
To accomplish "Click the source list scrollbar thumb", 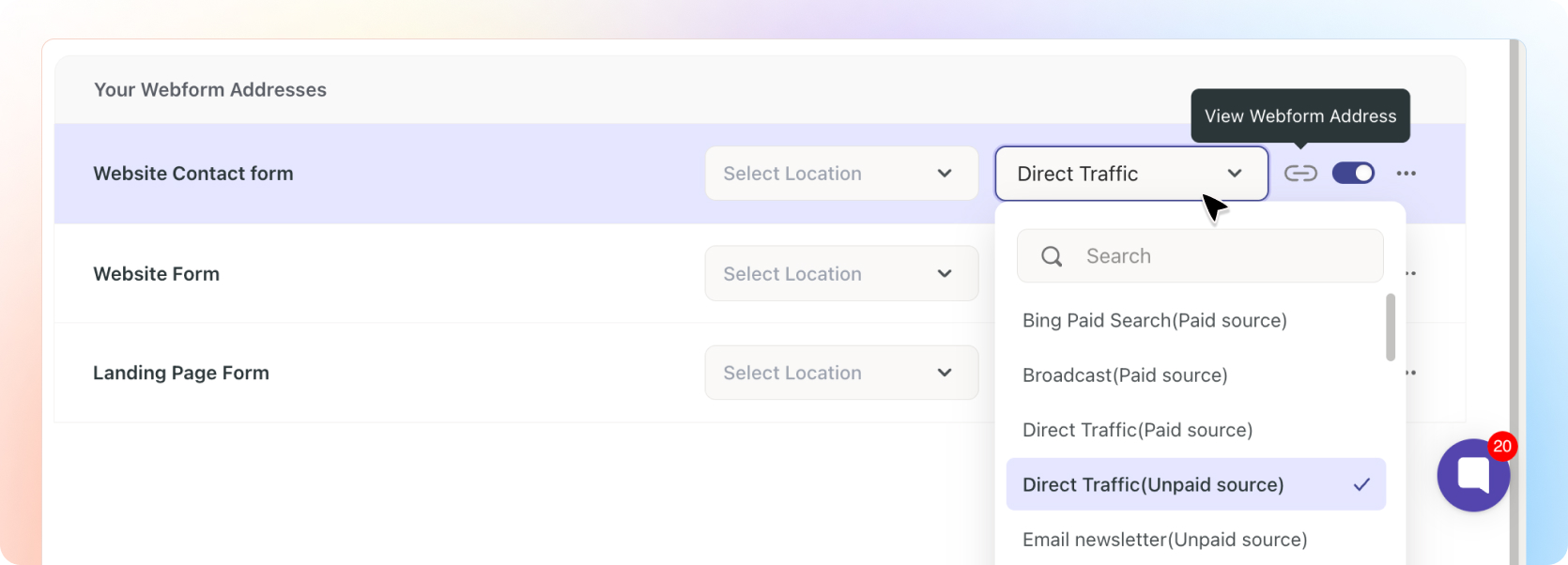I will [1391, 327].
